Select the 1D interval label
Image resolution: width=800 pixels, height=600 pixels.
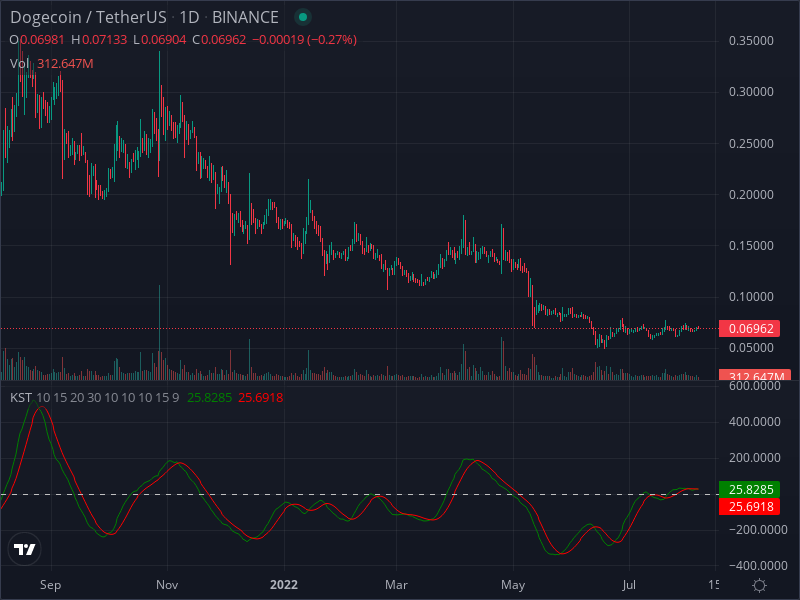coord(189,17)
